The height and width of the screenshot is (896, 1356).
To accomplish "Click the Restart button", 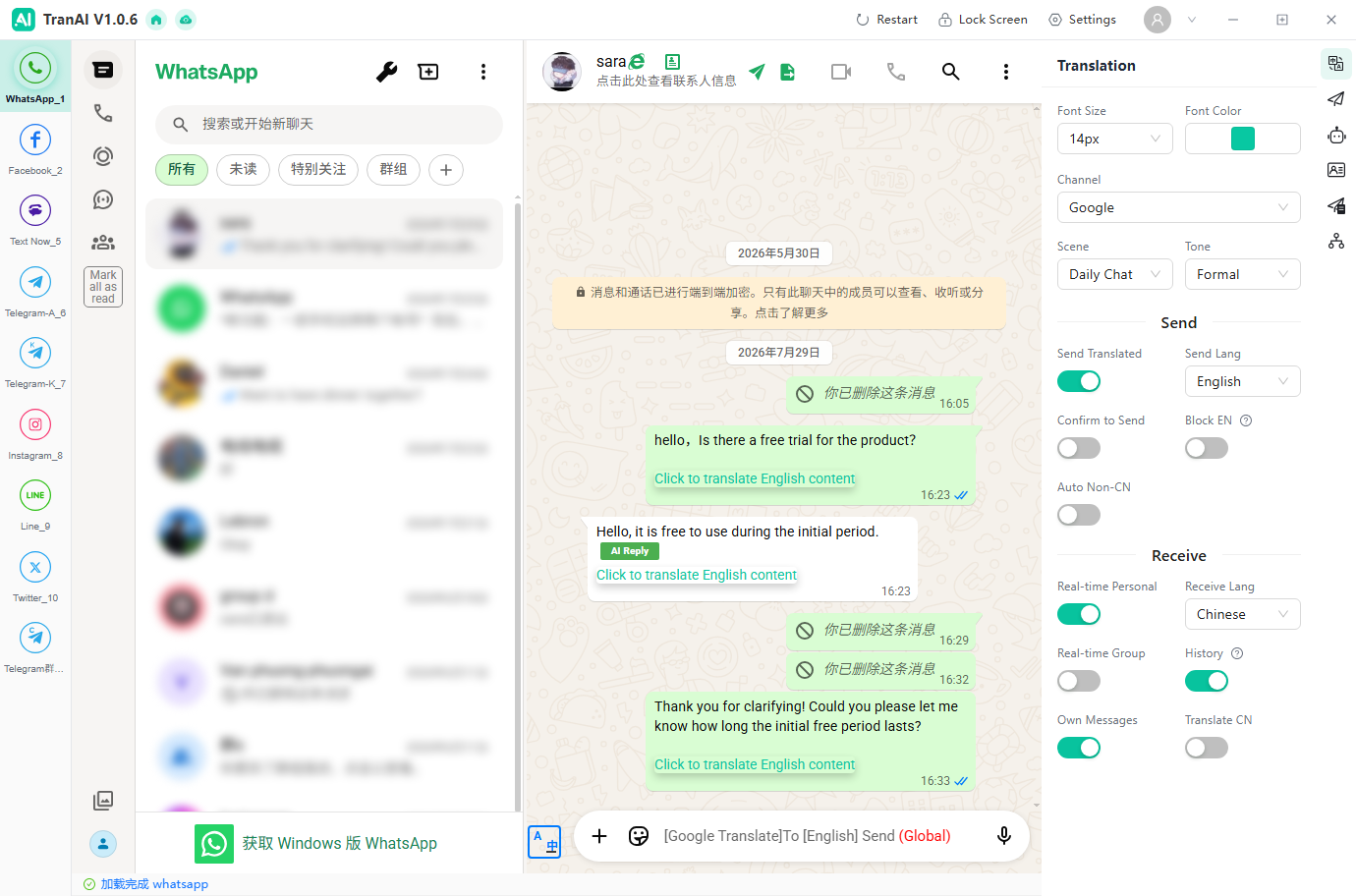I will 886,20.
